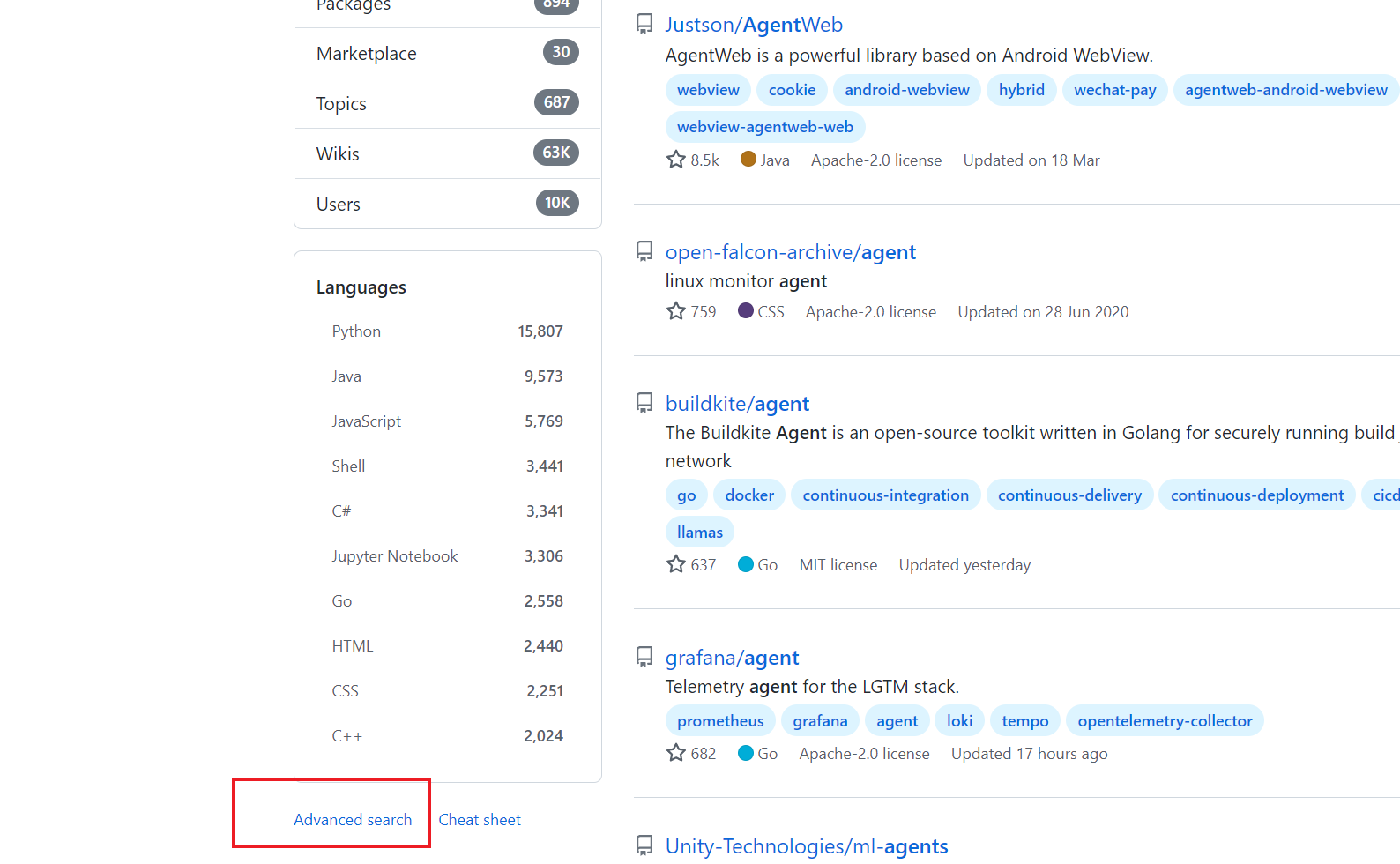
Task: Select the webview topic tag
Action: coord(708,90)
